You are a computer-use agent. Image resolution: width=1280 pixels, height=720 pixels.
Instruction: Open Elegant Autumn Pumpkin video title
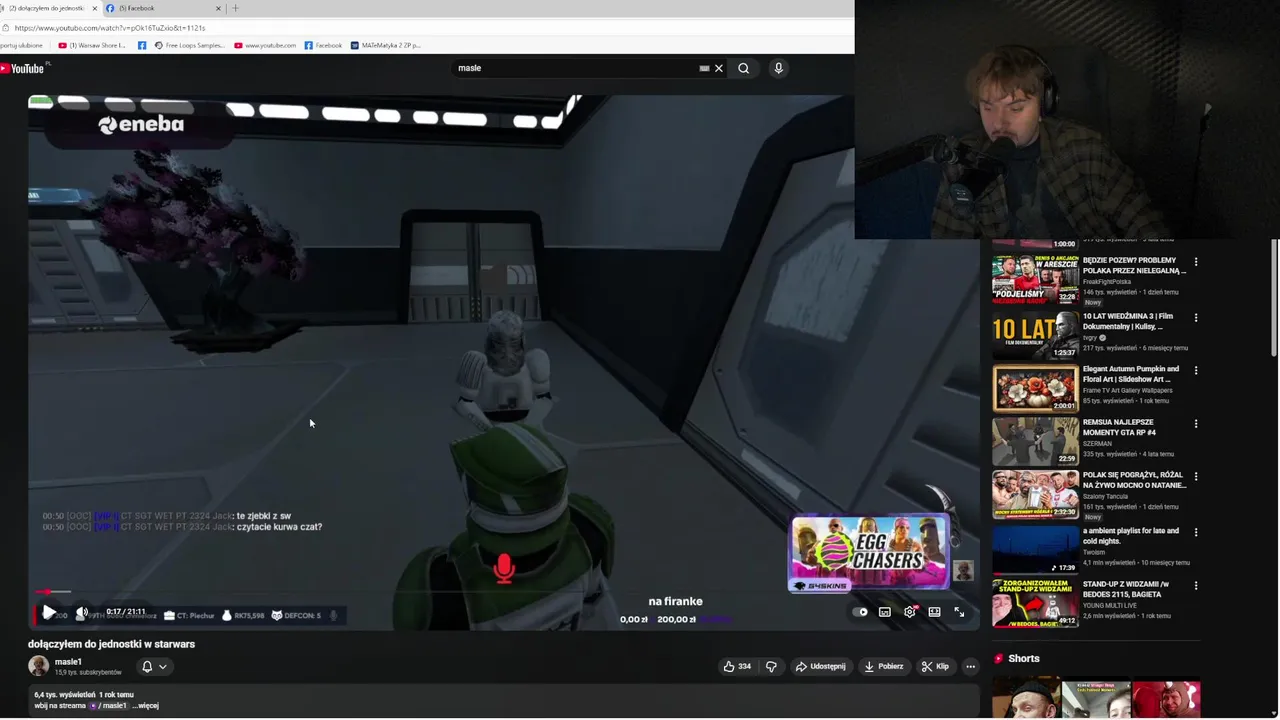click(x=1130, y=374)
